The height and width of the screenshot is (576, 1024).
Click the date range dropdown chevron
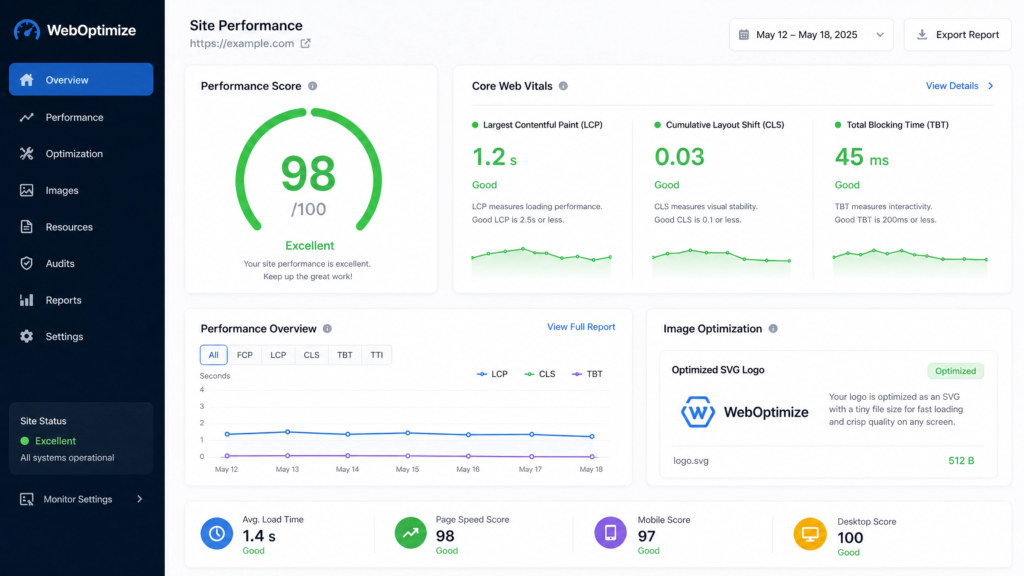pyautogui.click(x=880, y=35)
